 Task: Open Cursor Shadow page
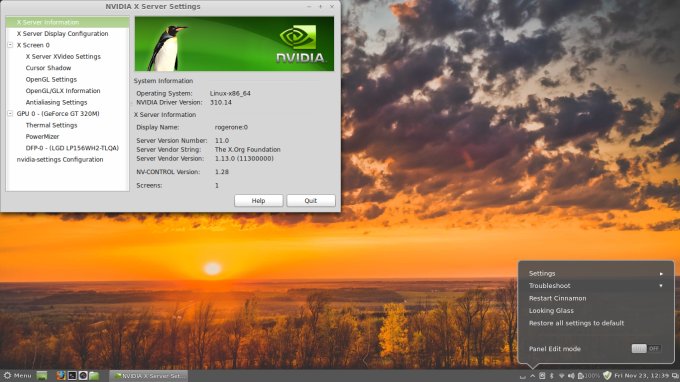pos(48,68)
